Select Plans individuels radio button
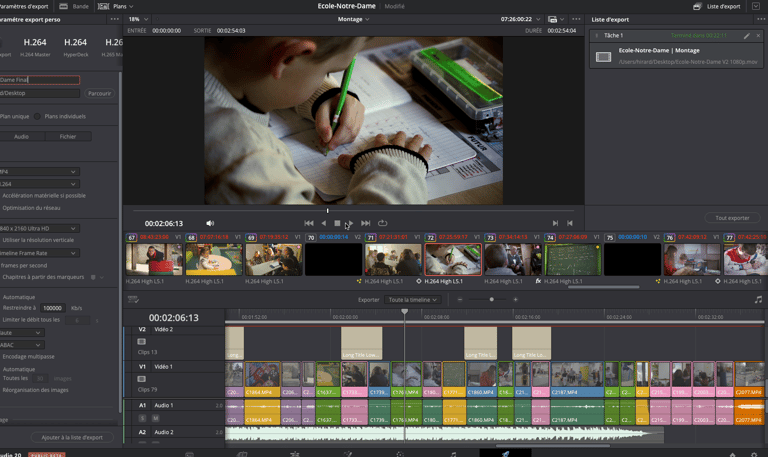Viewport: 768px width, 457px height. point(37,116)
